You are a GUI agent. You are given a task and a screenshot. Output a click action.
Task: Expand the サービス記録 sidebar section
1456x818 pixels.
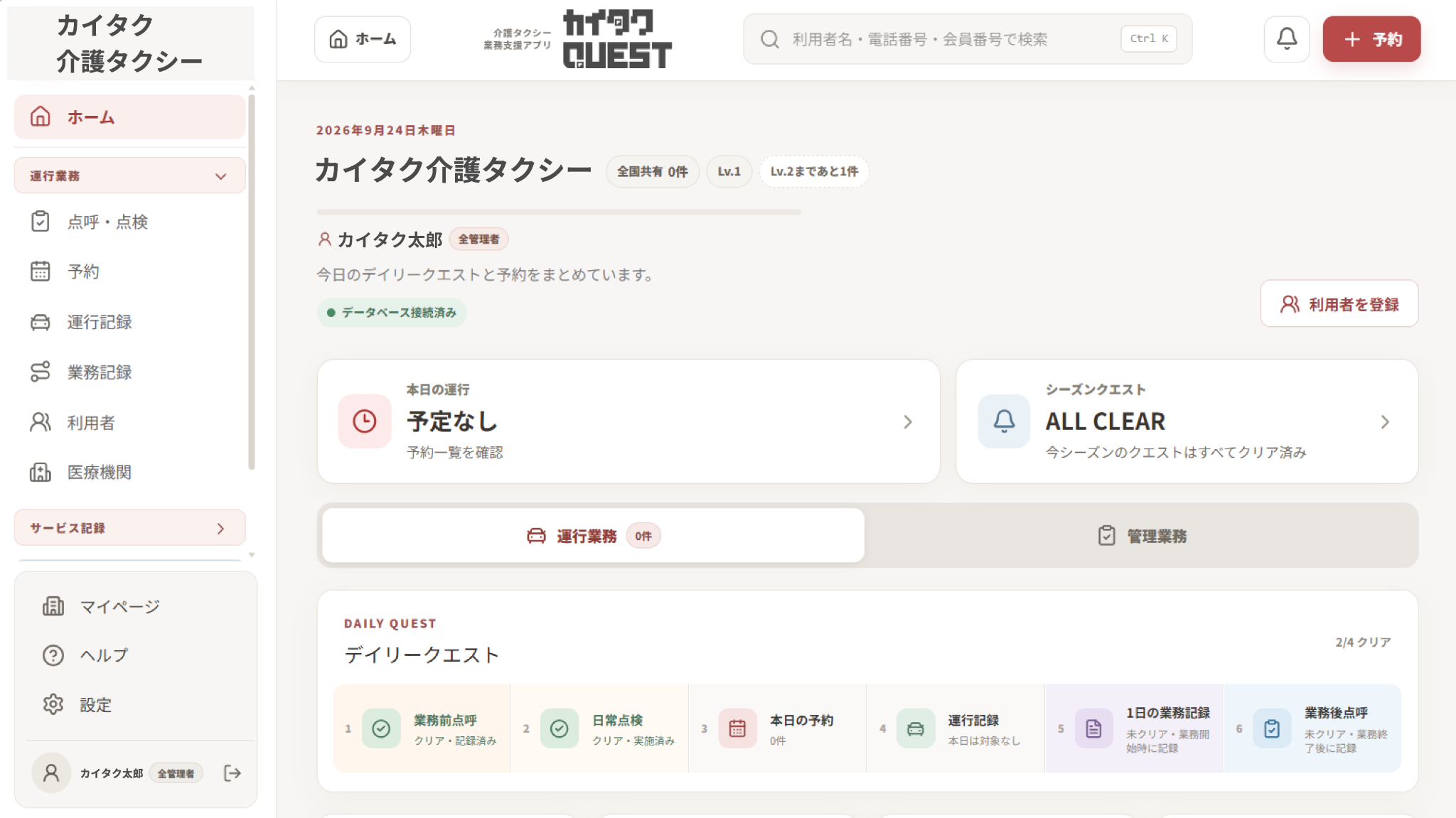tap(129, 528)
